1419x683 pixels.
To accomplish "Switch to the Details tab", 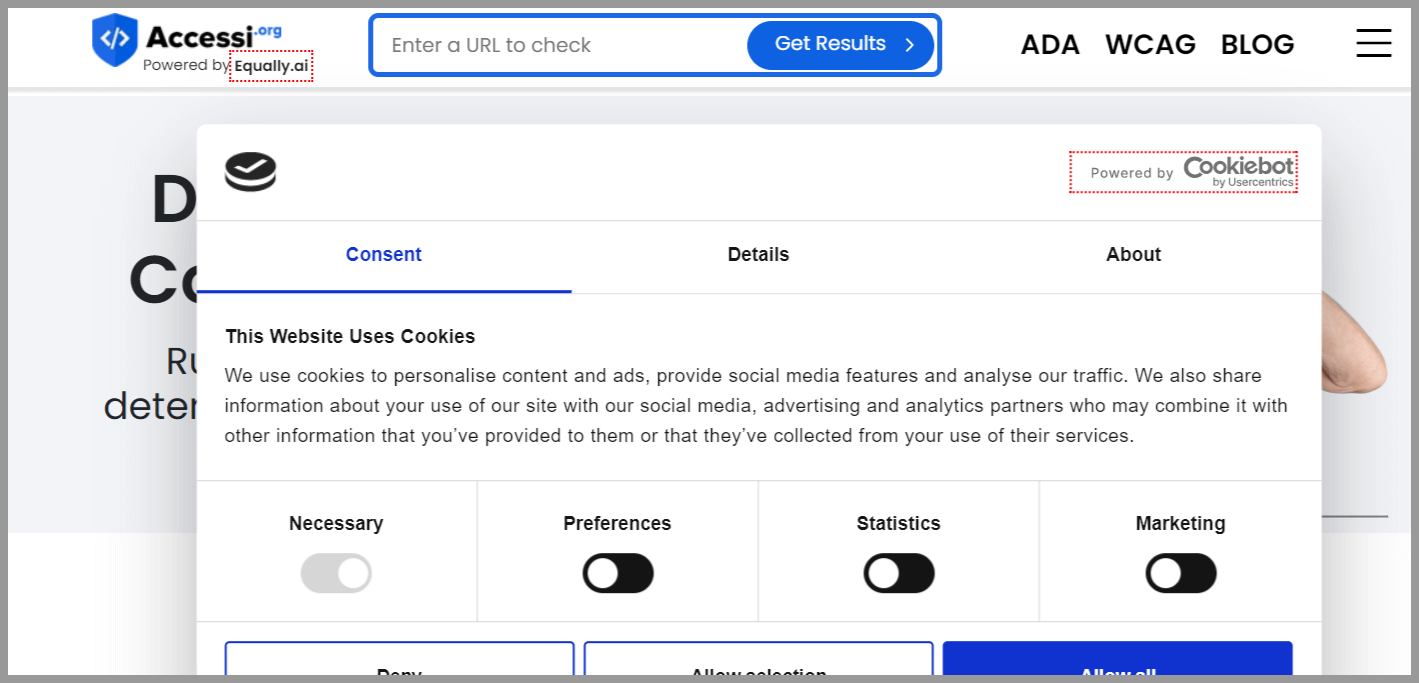I will tap(759, 255).
